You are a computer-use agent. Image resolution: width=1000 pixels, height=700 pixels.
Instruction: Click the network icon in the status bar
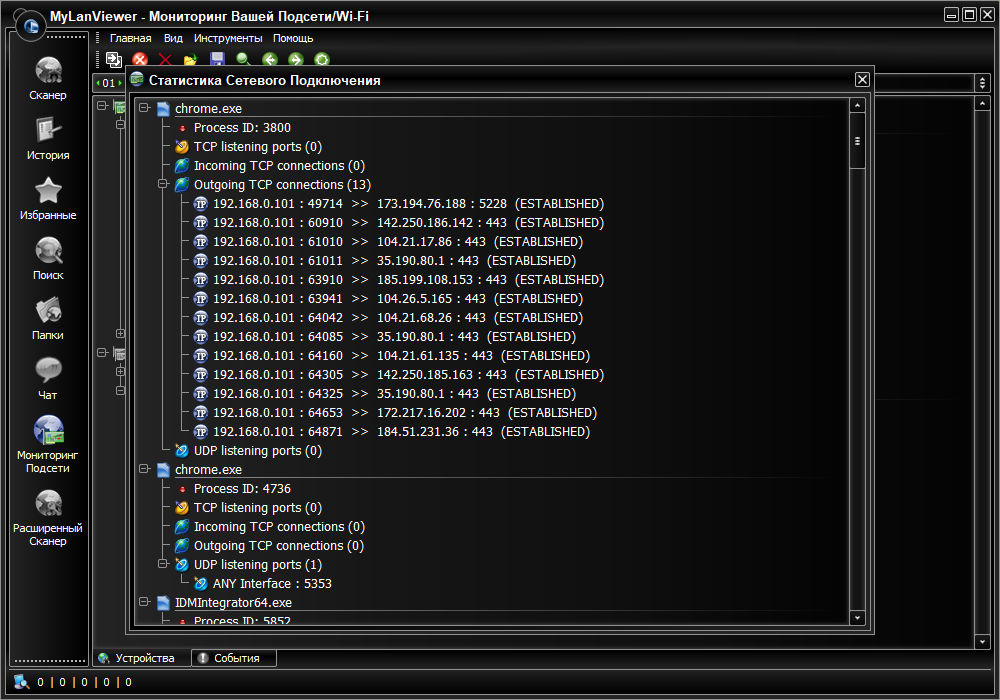click(x=22, y=682)
